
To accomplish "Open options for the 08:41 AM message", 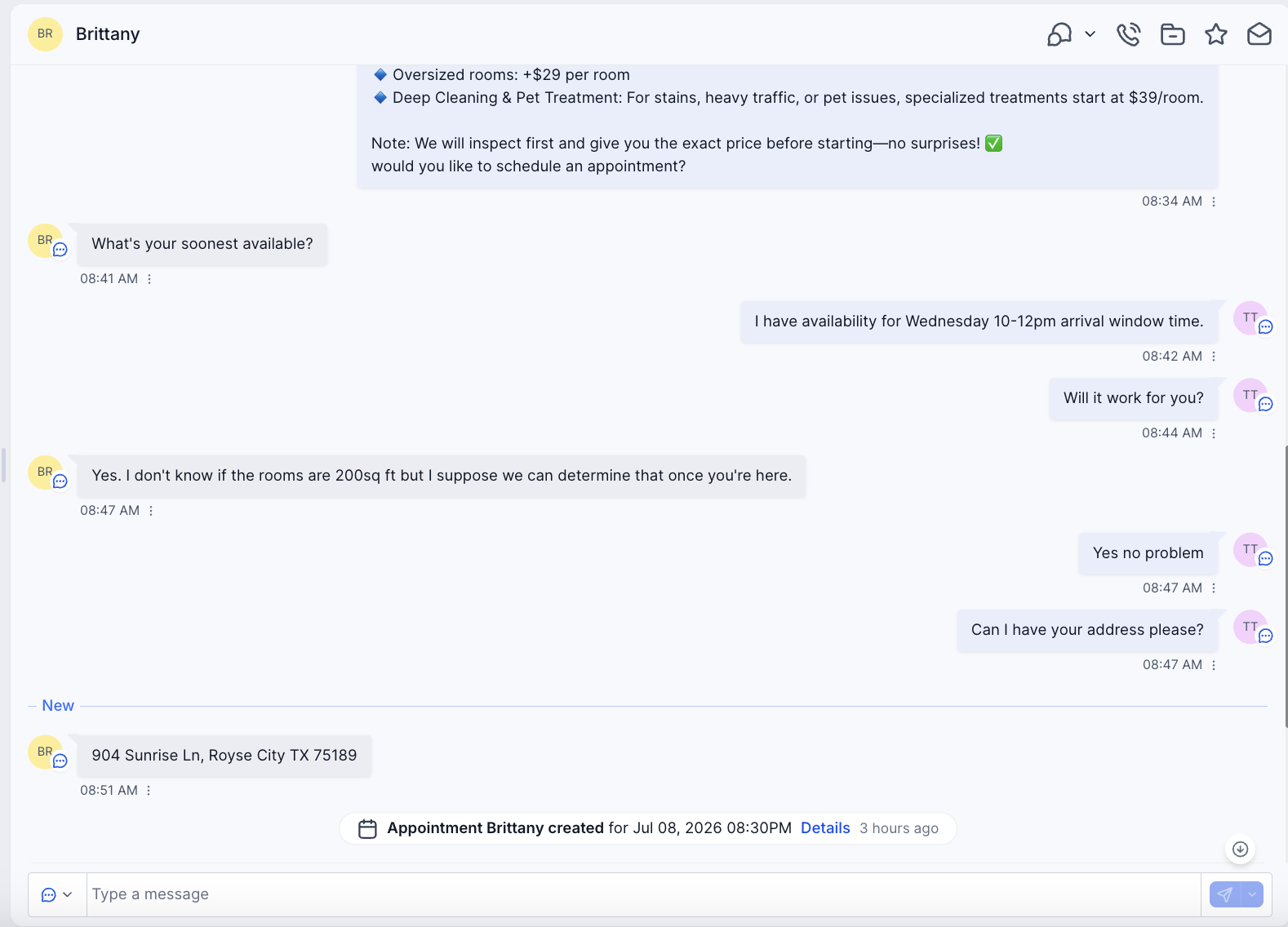I will pos(149,279).
